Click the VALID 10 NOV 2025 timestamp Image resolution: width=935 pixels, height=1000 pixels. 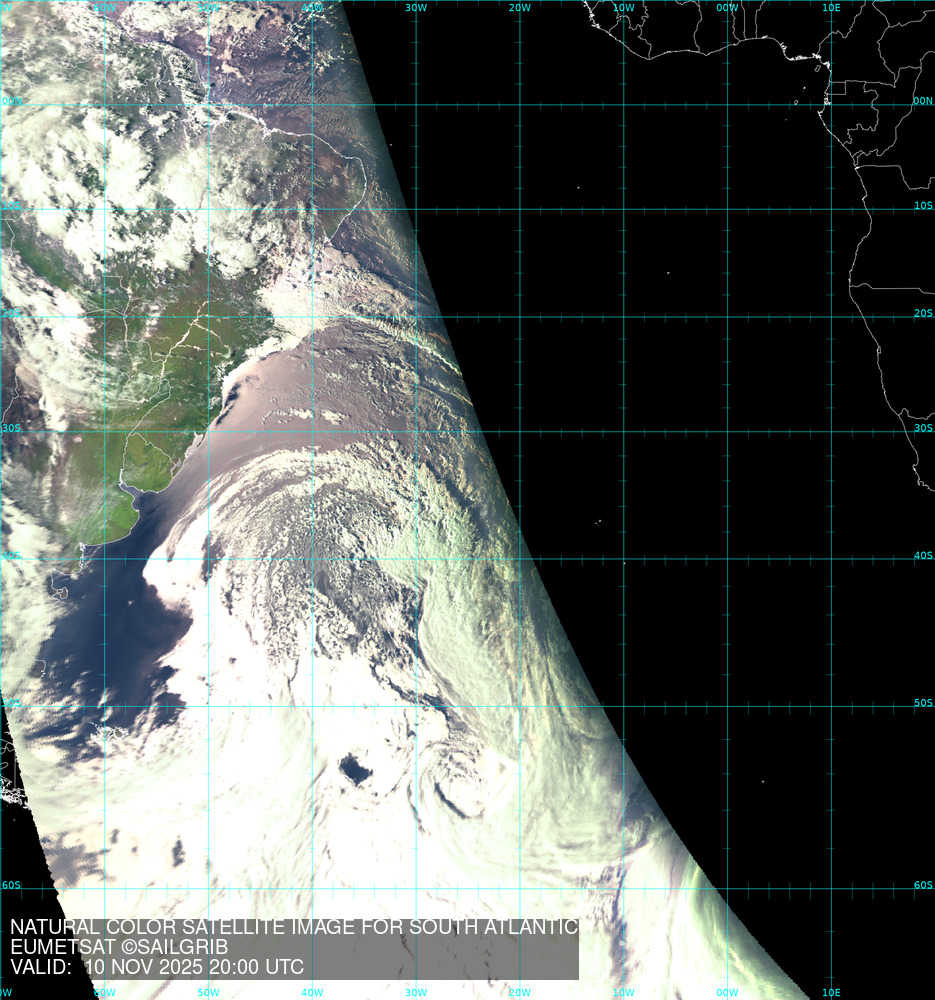coord(157,967)
